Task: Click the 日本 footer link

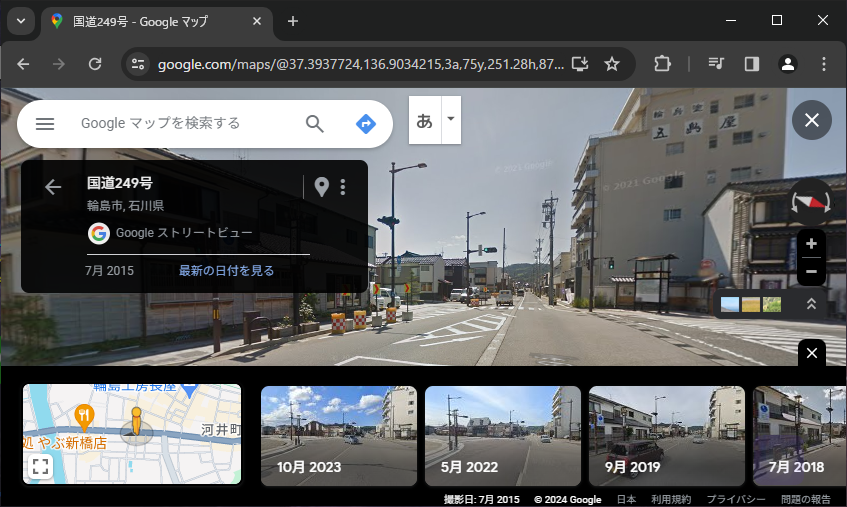Action: click(x=627, y=499)
